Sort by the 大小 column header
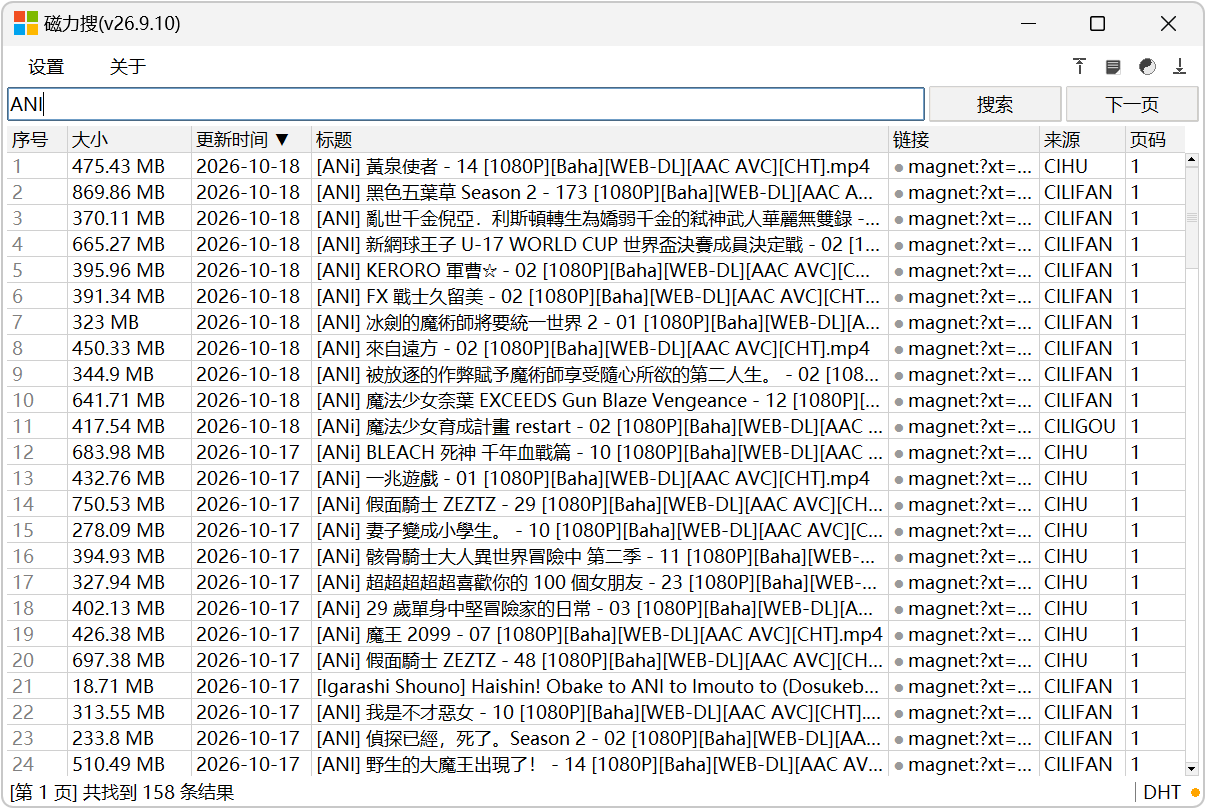This screenshot has height=810, width=1206. (x=129, y=140)
